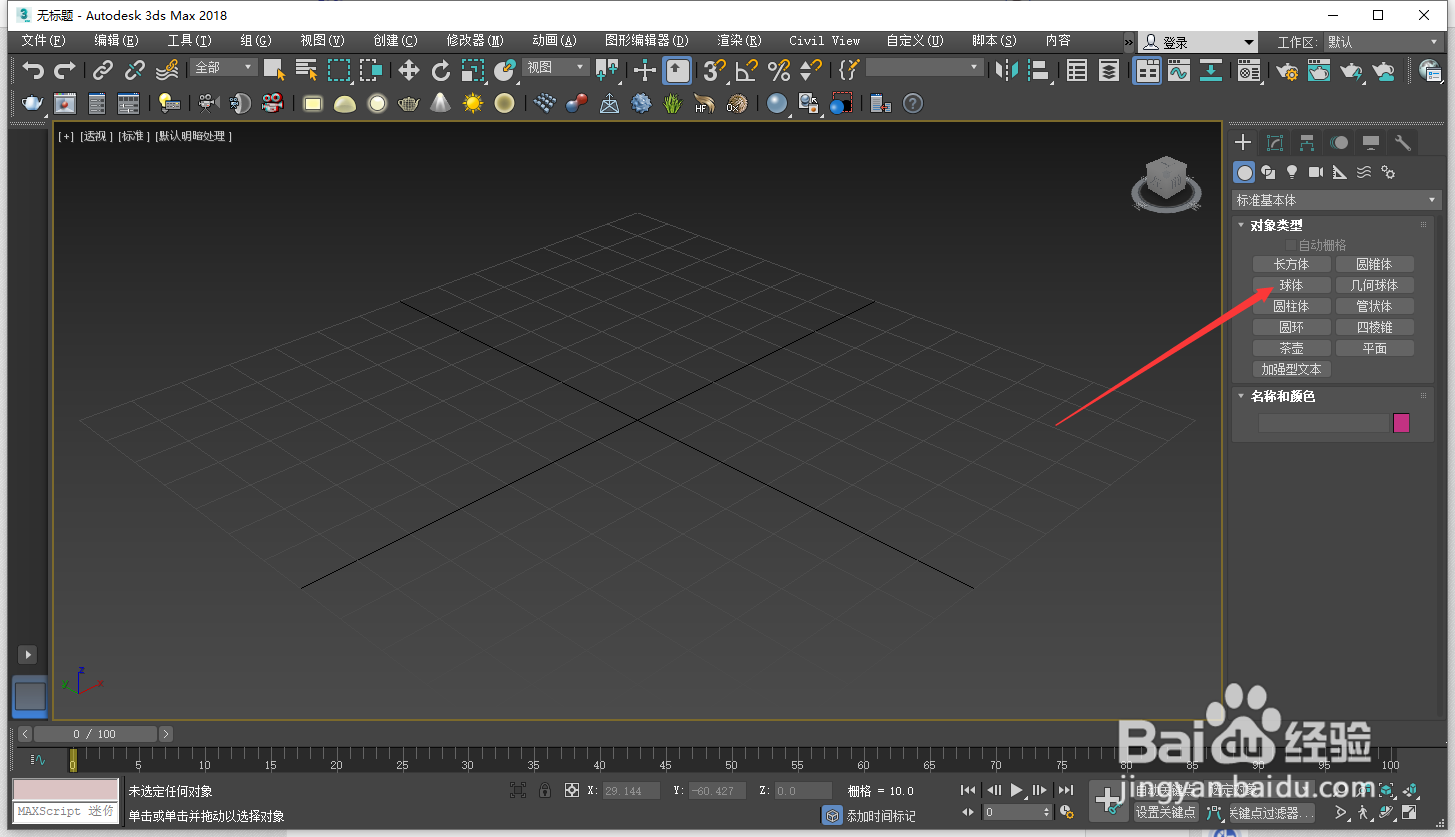Open the Rendered Frame Window icon
Viewport: 1455px width, 837px height.
(x=1319, y=70)
